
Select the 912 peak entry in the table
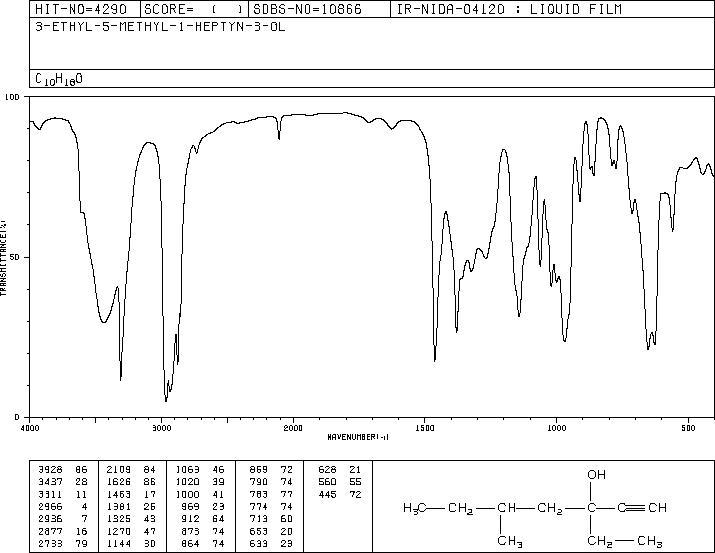click(202, 519)
